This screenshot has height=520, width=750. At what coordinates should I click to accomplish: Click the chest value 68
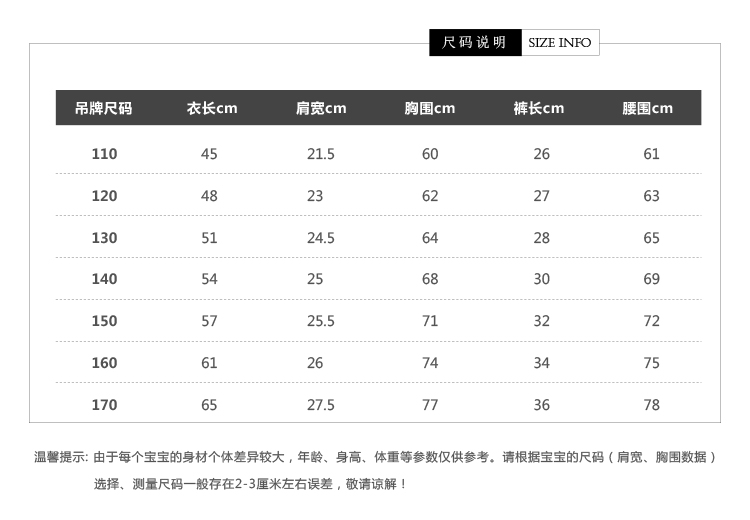[430, 279]
